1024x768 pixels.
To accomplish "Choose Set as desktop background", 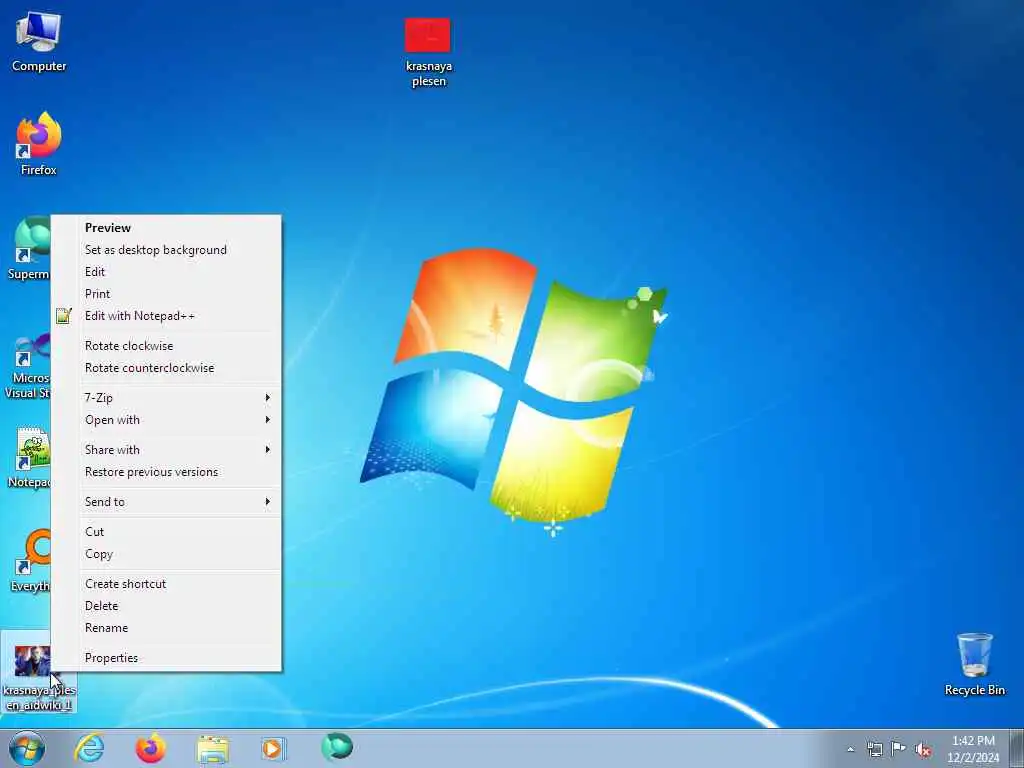I will (x=166, y=249).
